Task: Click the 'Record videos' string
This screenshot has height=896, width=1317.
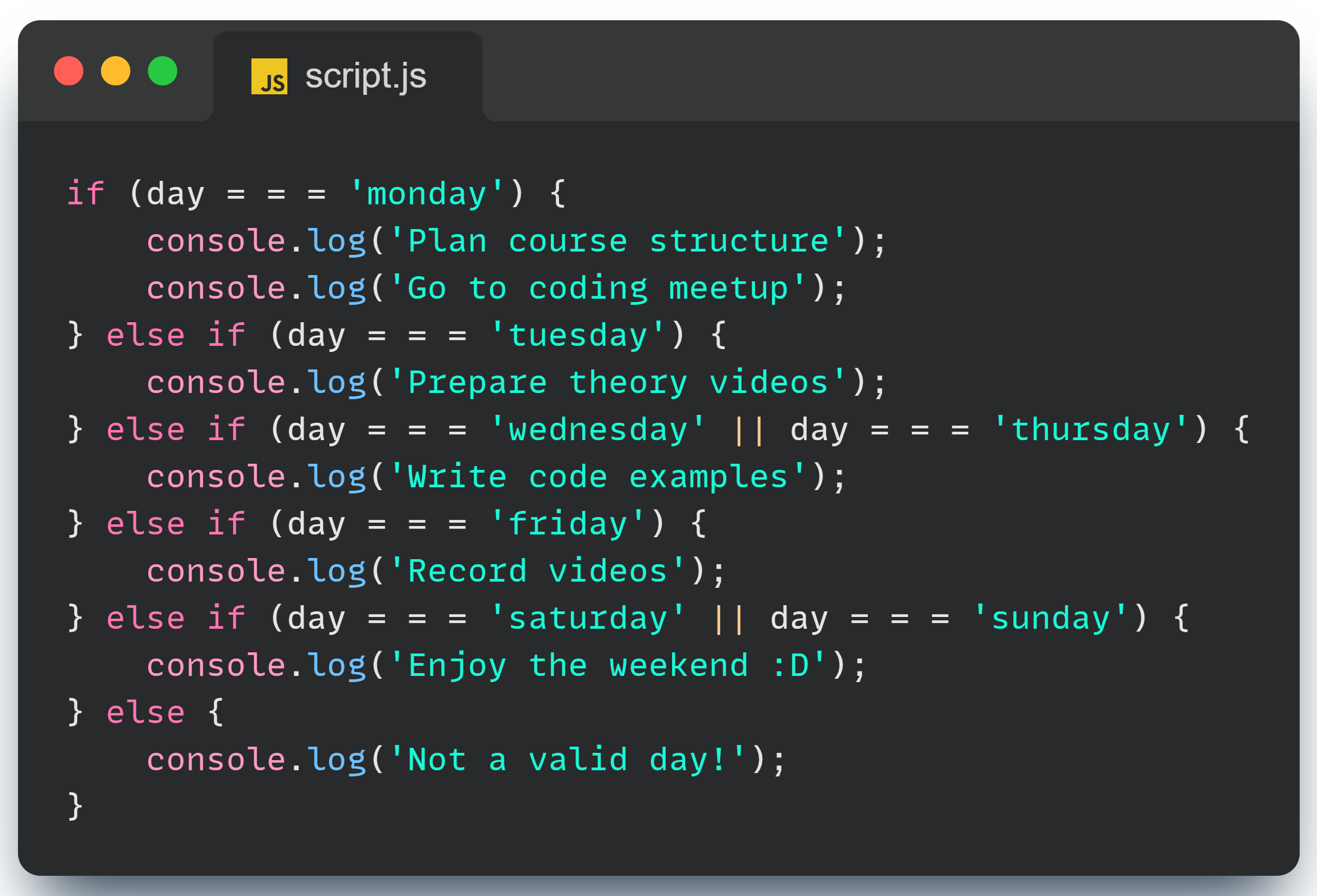Action: coord(537,571)
